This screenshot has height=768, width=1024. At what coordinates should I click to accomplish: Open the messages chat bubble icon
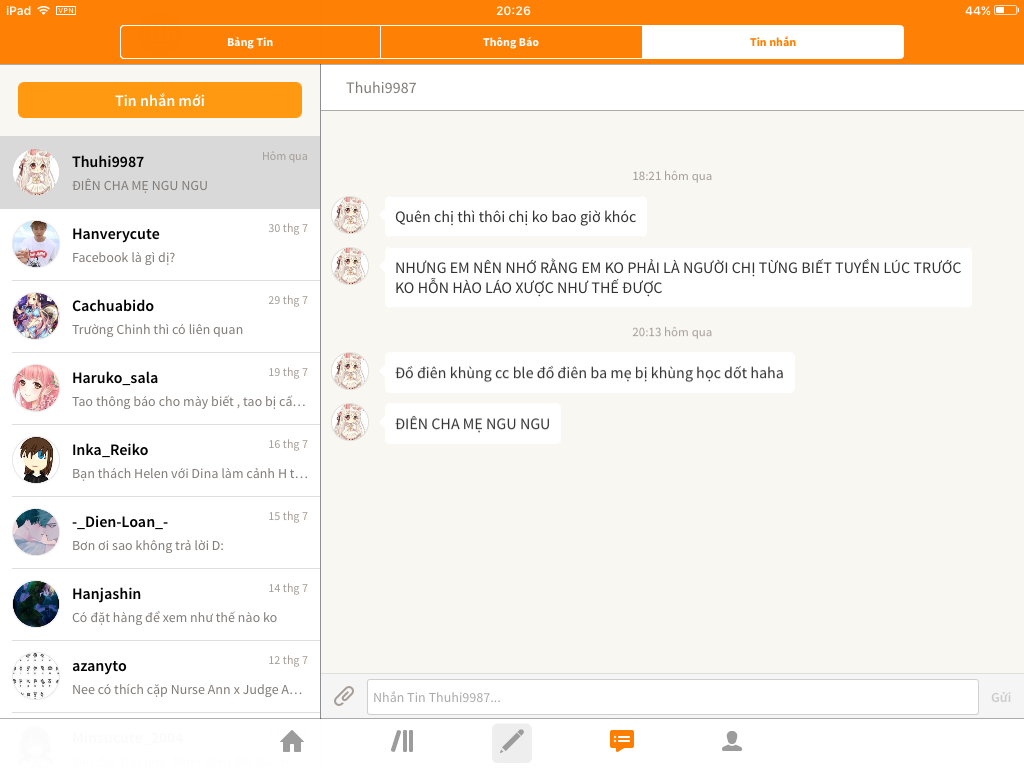point(622,741)
